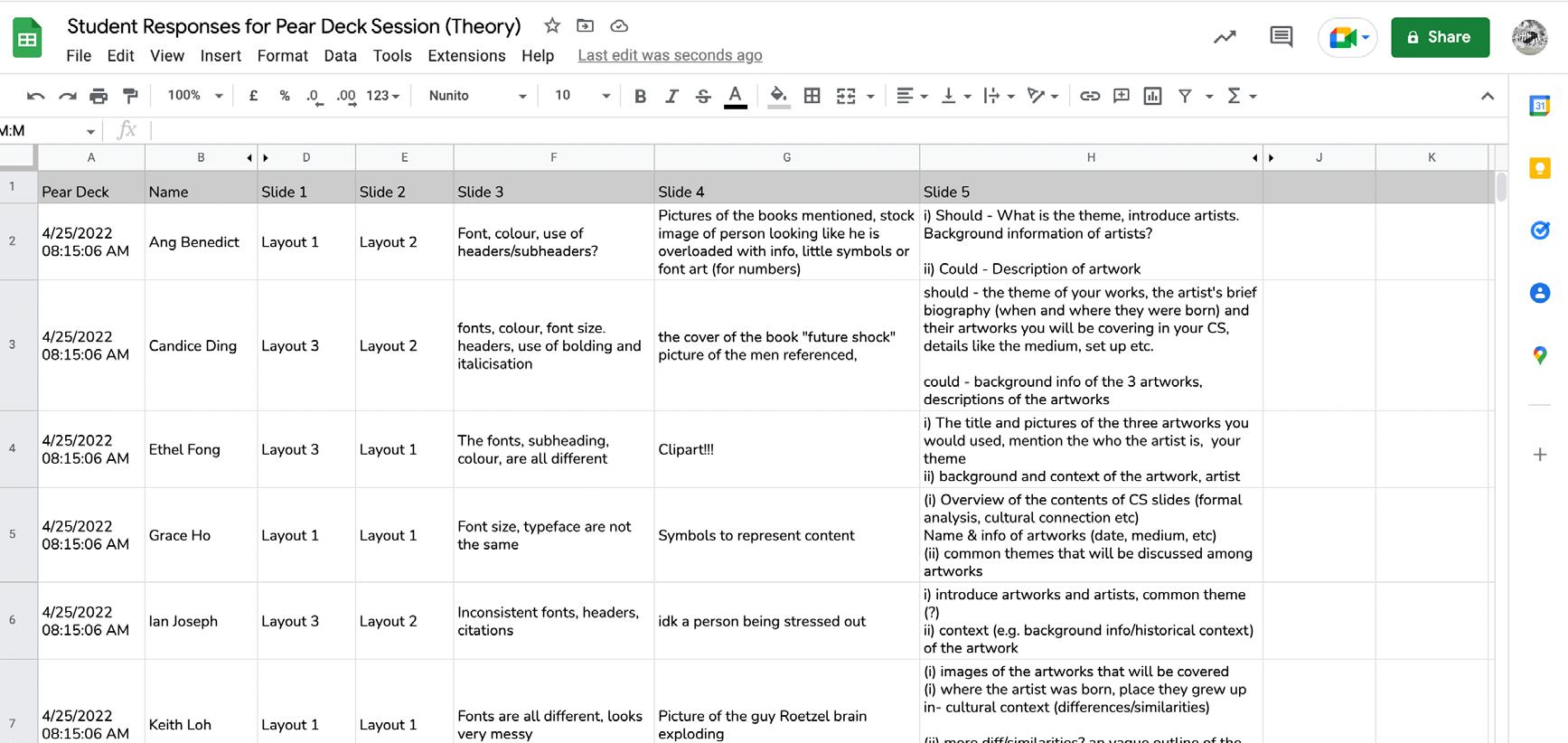The width and height of the screenshot is (1568, 743).
Task: Open the Insert menu
Action: [221, 56]
